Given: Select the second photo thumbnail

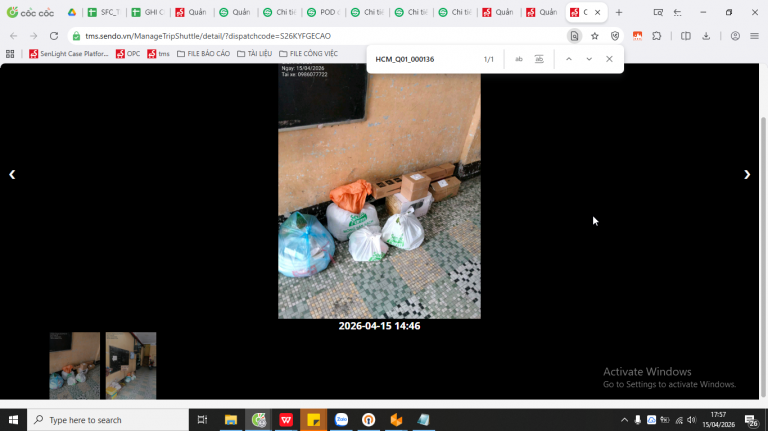Looking at the screenshot, I should [131, 365].
